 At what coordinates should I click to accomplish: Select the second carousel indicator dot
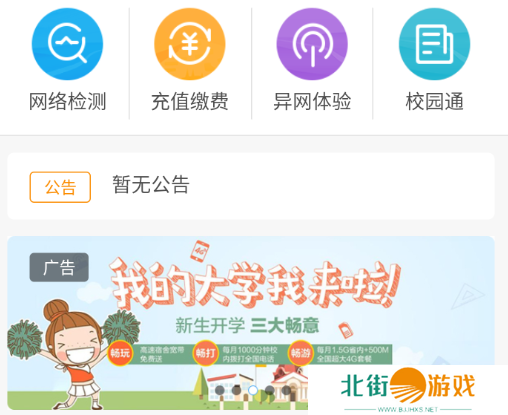(x=236, y=390)
